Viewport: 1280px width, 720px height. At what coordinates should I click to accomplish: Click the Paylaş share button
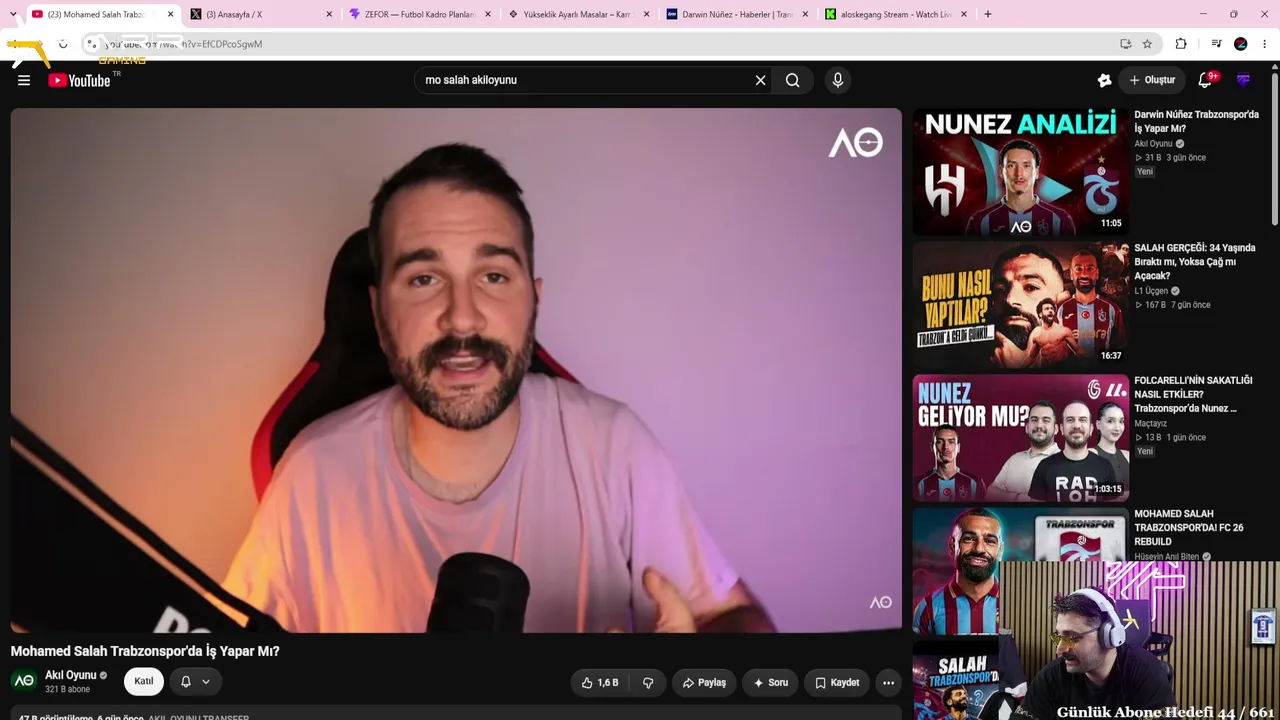point(704,683)
